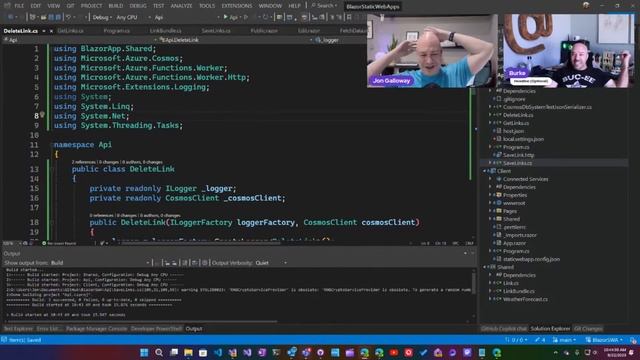Screen dimensions: 640x360
Task: Click the references CodeLens above DeleteLink constructor
Action: point(102,215)
